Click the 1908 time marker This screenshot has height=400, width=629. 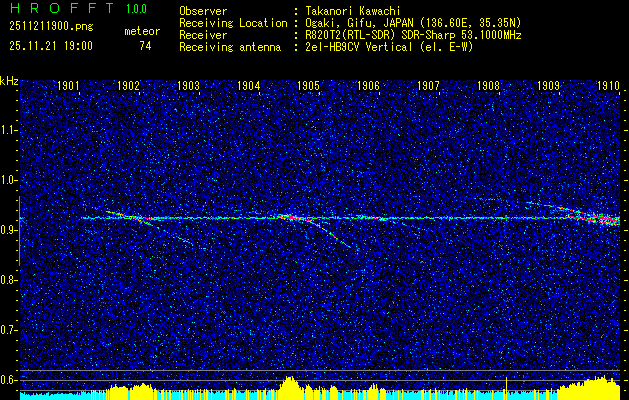[488, 85]
